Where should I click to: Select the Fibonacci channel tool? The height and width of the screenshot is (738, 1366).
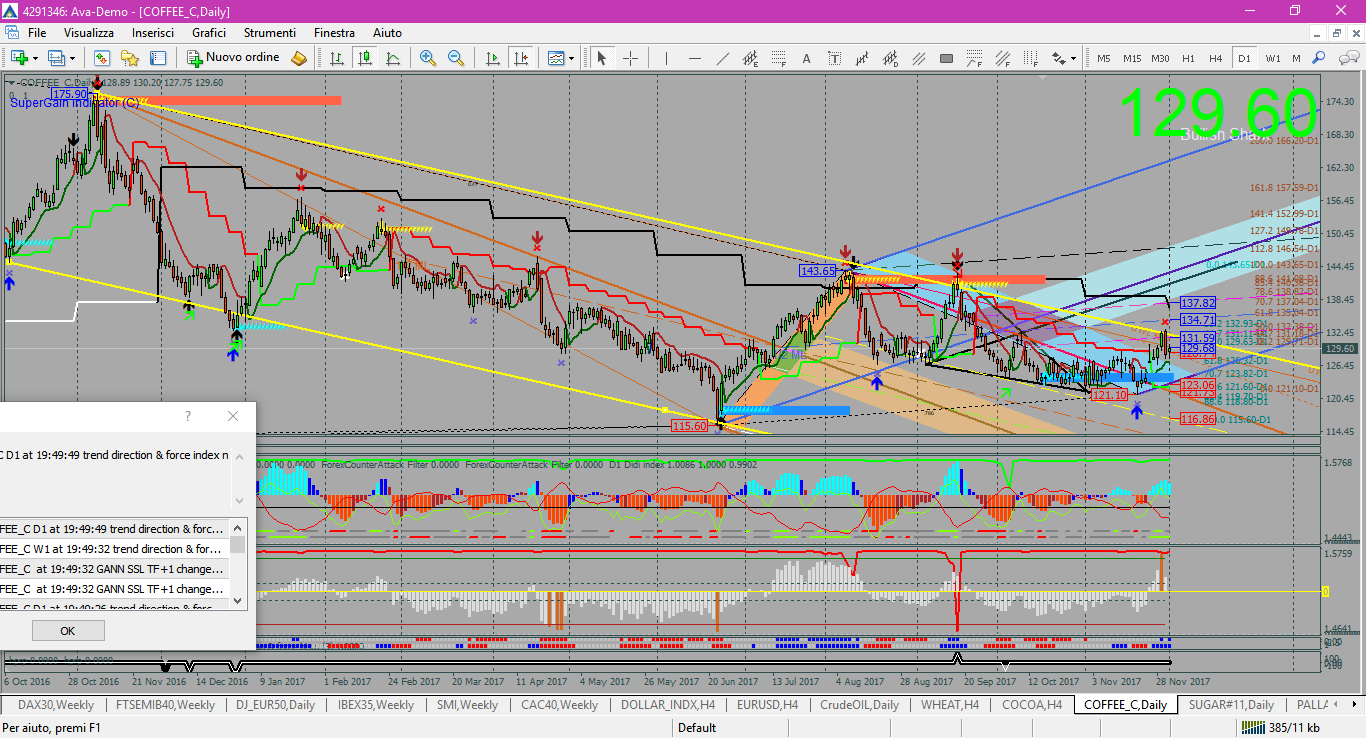(x=1003, y=58)
